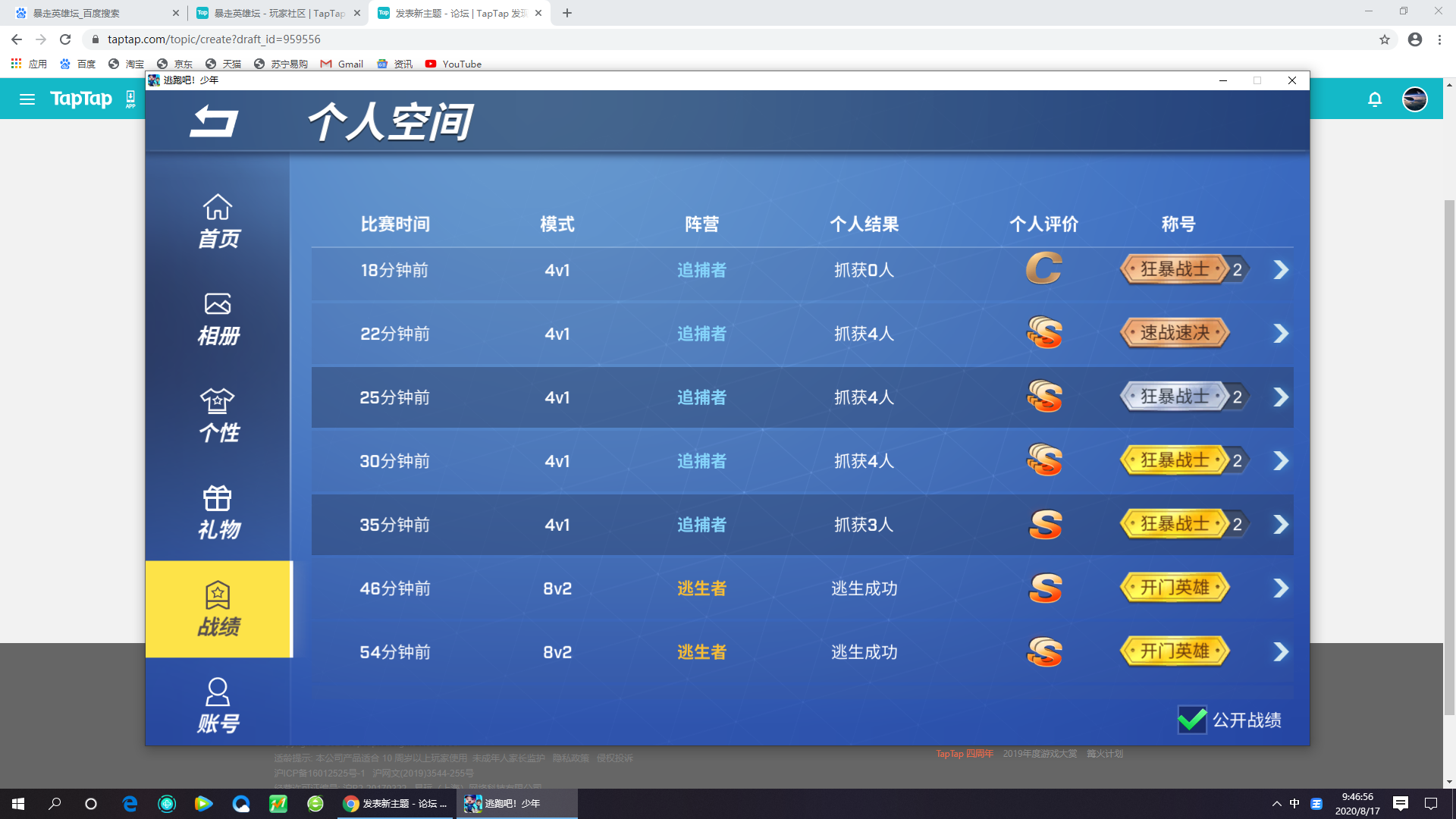1456x819 pixels.
Task: Open the Gmail bookmark
Action: (x=342, y=64)
